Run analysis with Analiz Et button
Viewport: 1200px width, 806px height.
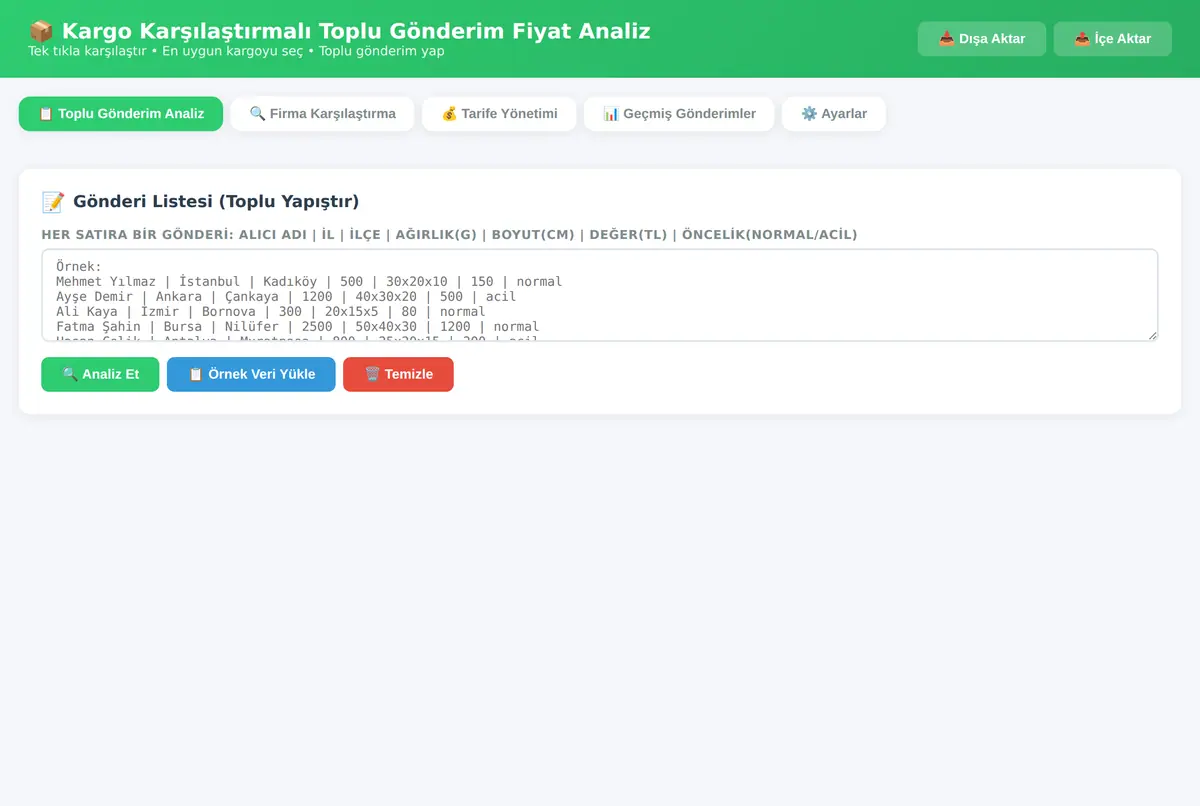click(x=100, y=374)
